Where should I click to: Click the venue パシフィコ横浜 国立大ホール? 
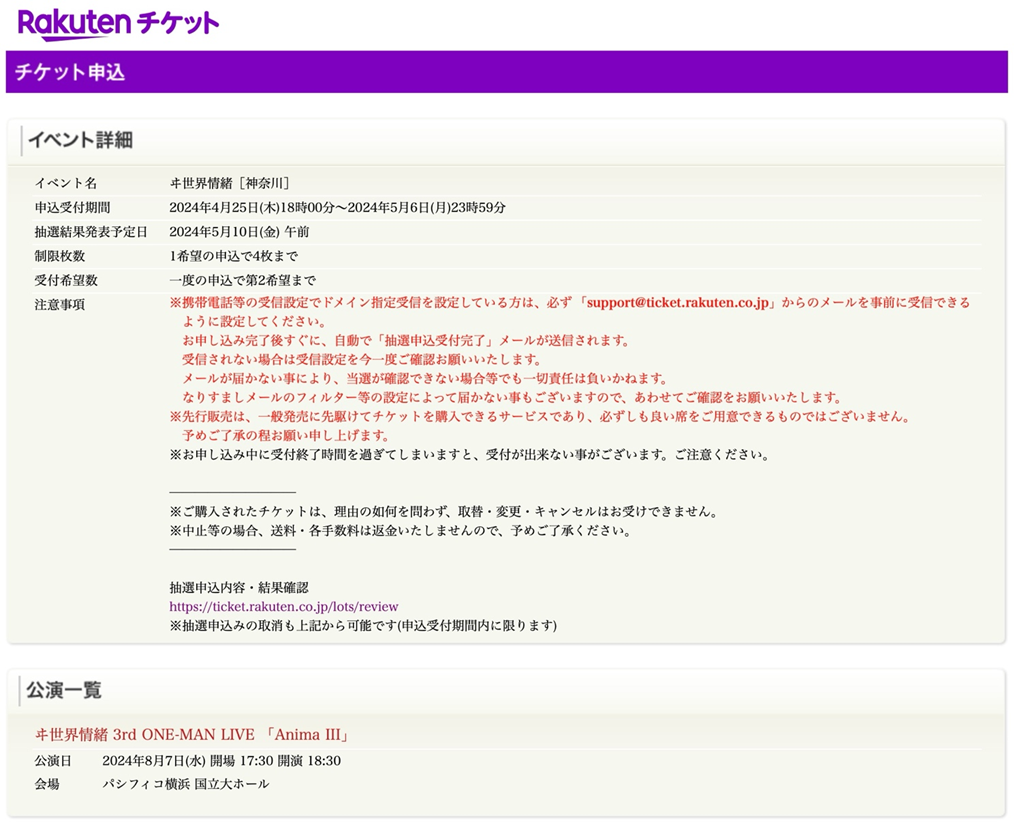pyautogui.click(x=185, y=784)
